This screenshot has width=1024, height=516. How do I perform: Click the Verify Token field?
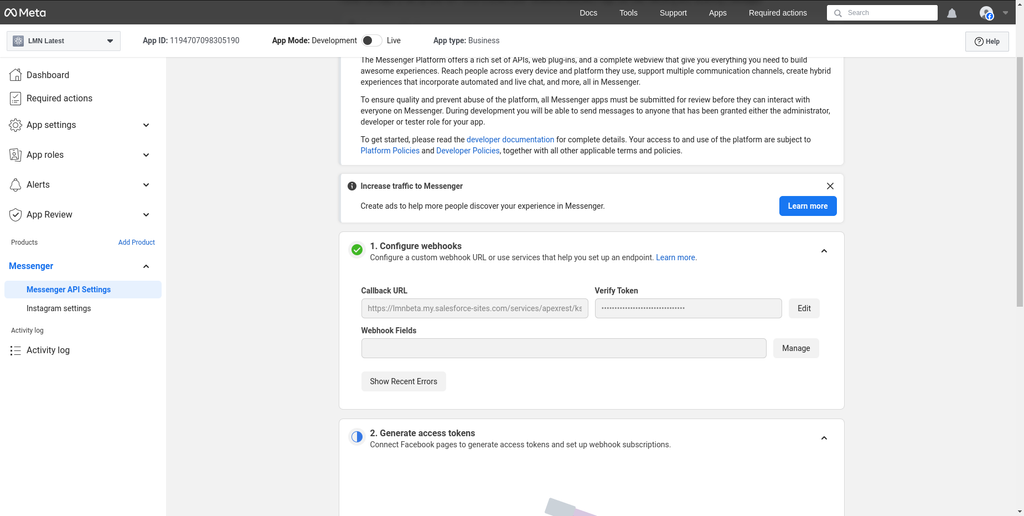click(688, 308)
